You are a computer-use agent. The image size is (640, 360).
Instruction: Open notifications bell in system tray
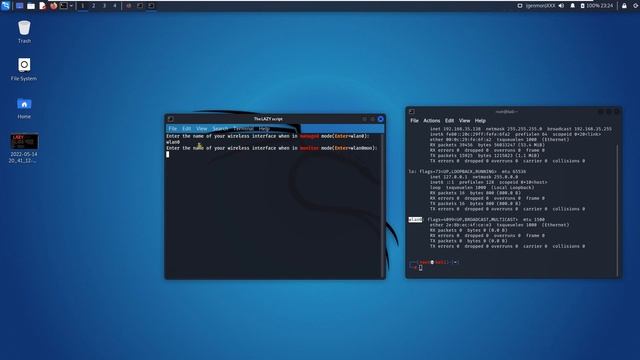click(572, 6)
